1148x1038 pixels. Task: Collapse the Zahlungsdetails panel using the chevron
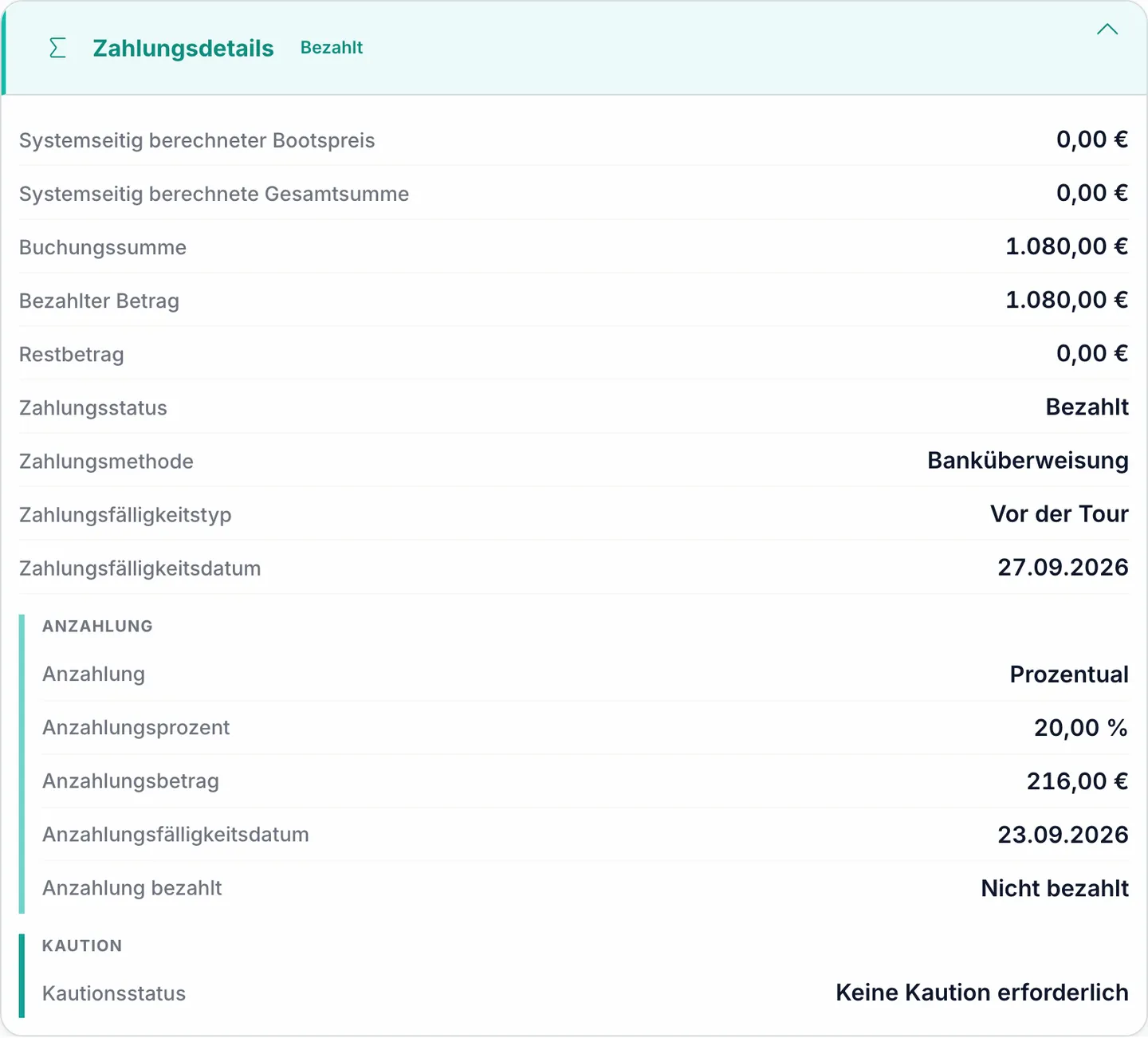tap(1107, 29)
